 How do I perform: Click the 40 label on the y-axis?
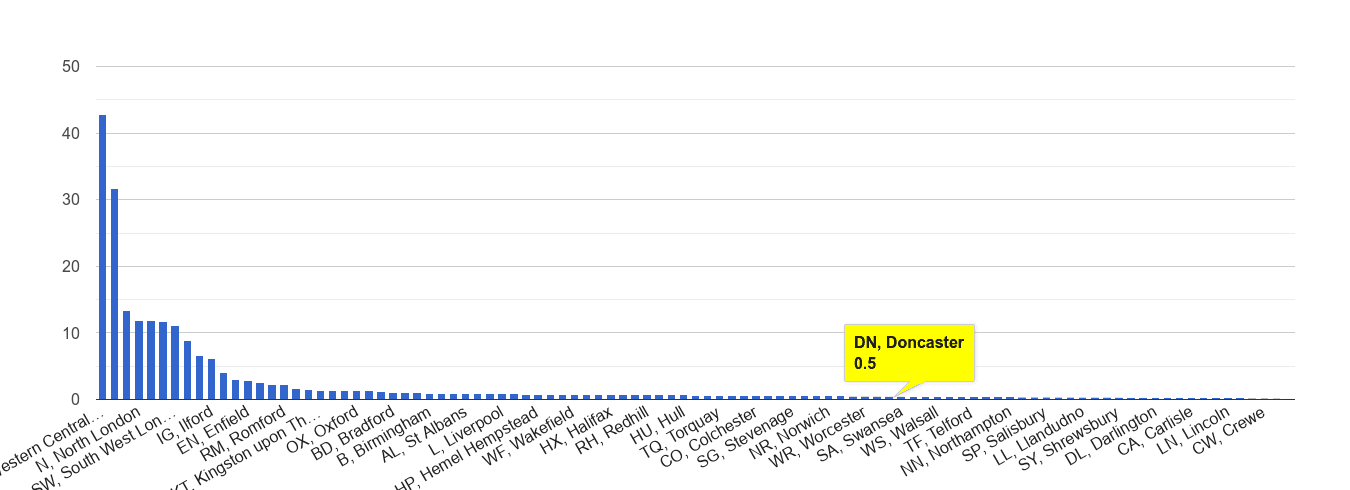(71, 133)
